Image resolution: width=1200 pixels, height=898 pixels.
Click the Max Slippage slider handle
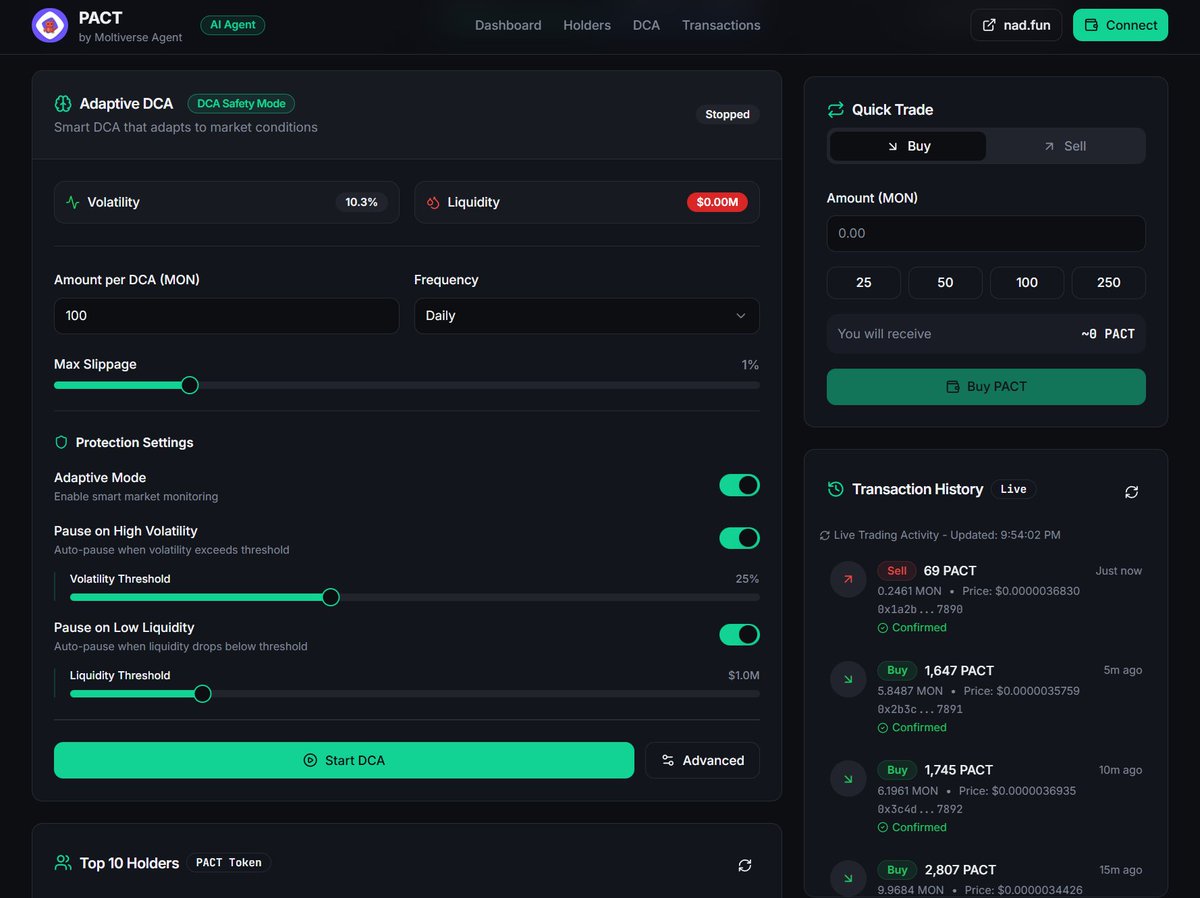tap(190, 385)
